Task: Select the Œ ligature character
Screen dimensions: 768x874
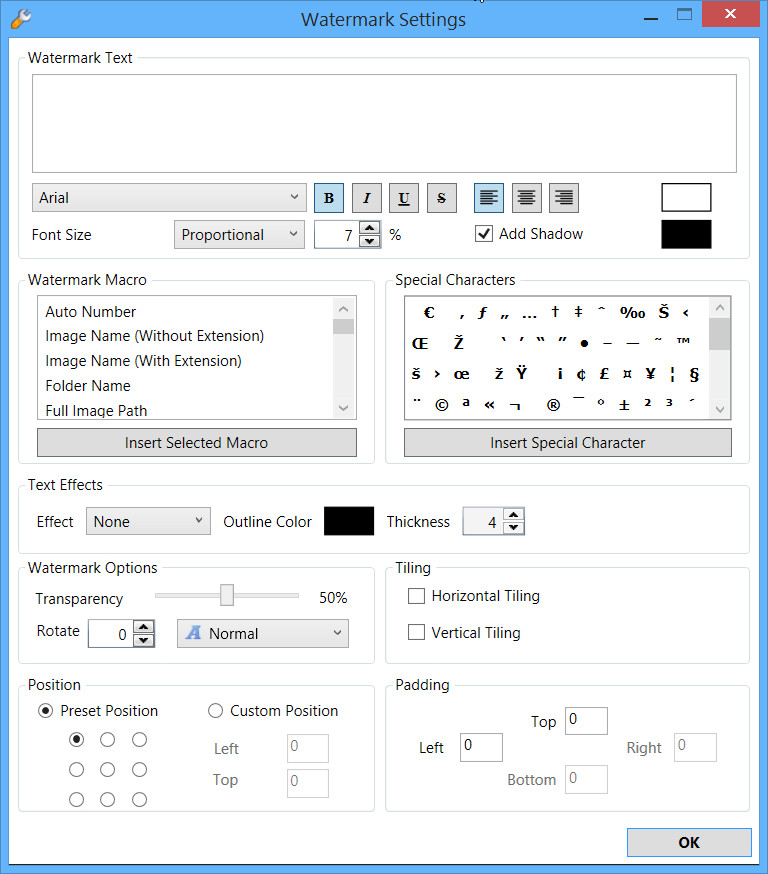Action: click(420, 343)
